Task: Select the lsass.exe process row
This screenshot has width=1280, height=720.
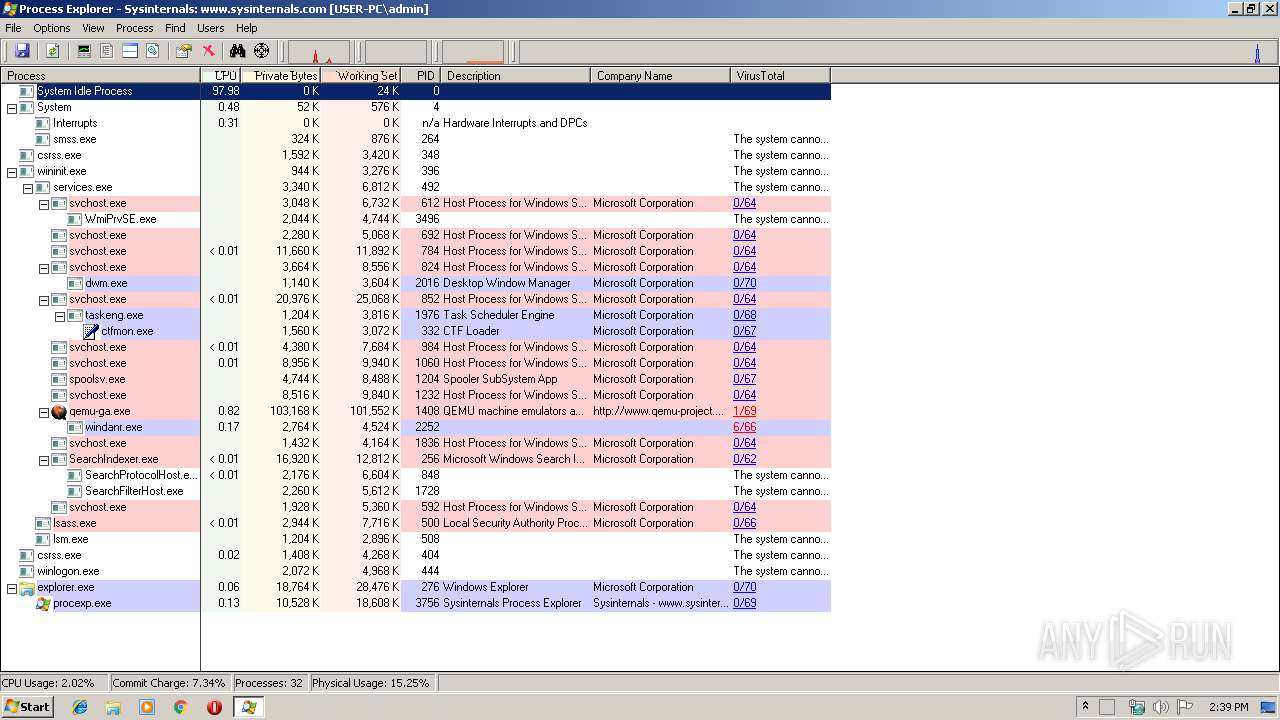Action: [x=416, y=523]
